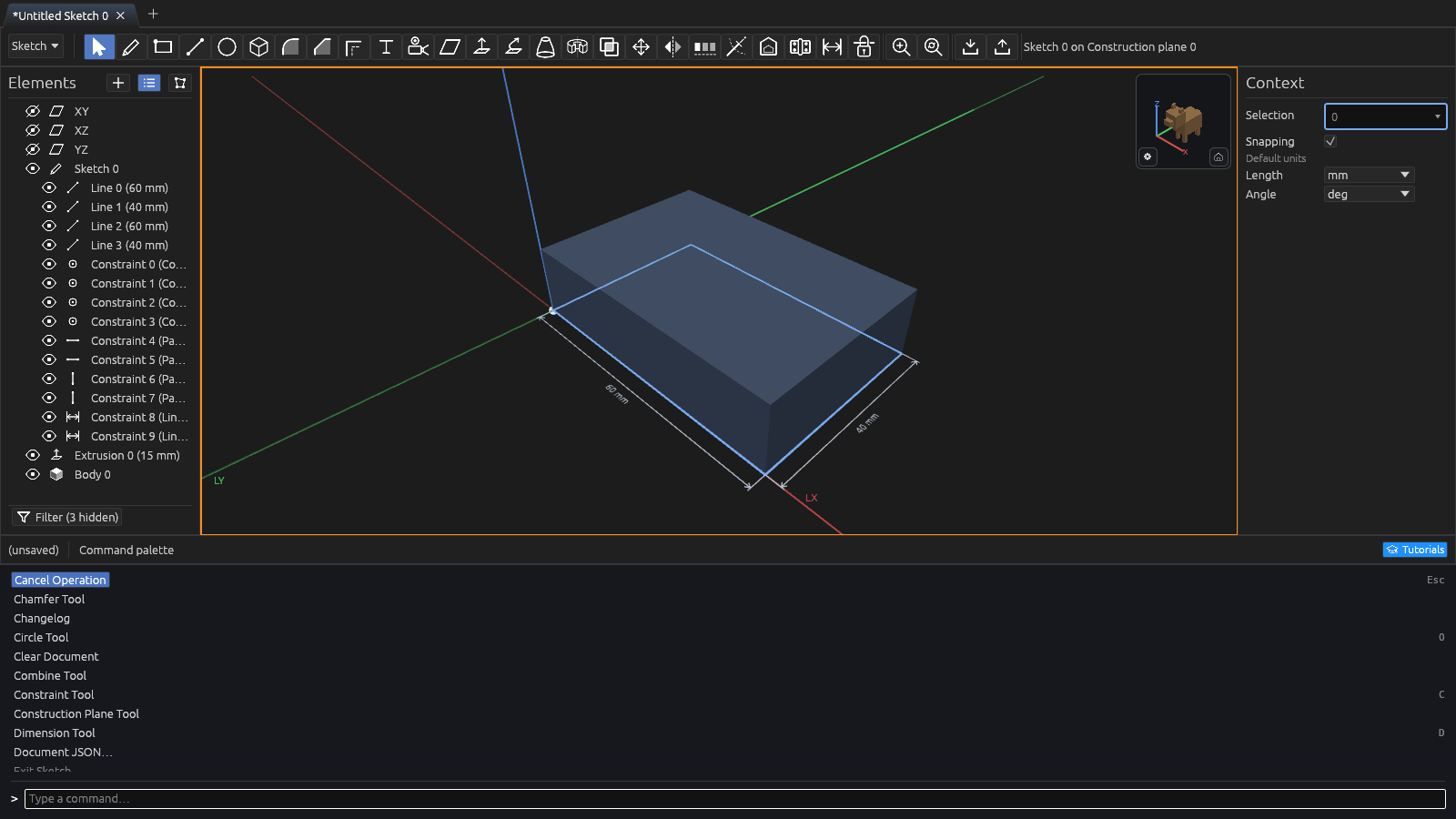Choose Document JSON… in command palette

[x=63, y=752]
